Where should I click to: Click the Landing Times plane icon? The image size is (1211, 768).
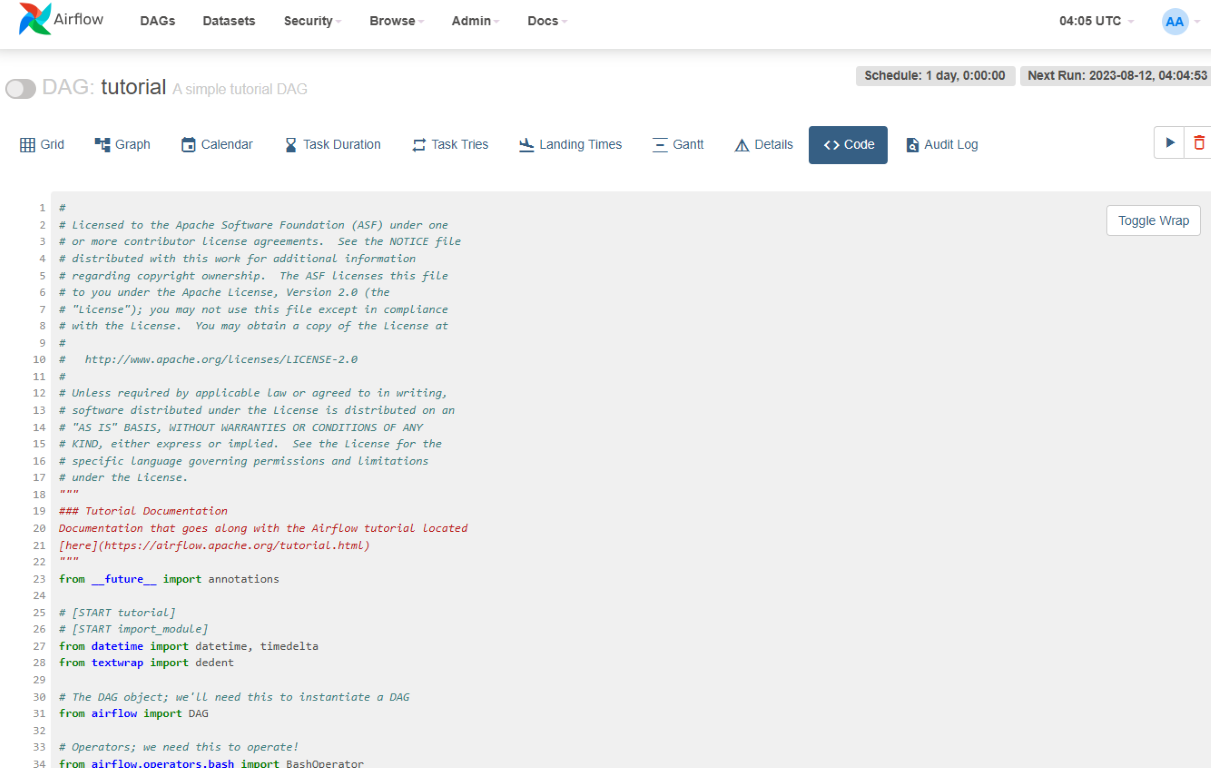pos(527,145)
